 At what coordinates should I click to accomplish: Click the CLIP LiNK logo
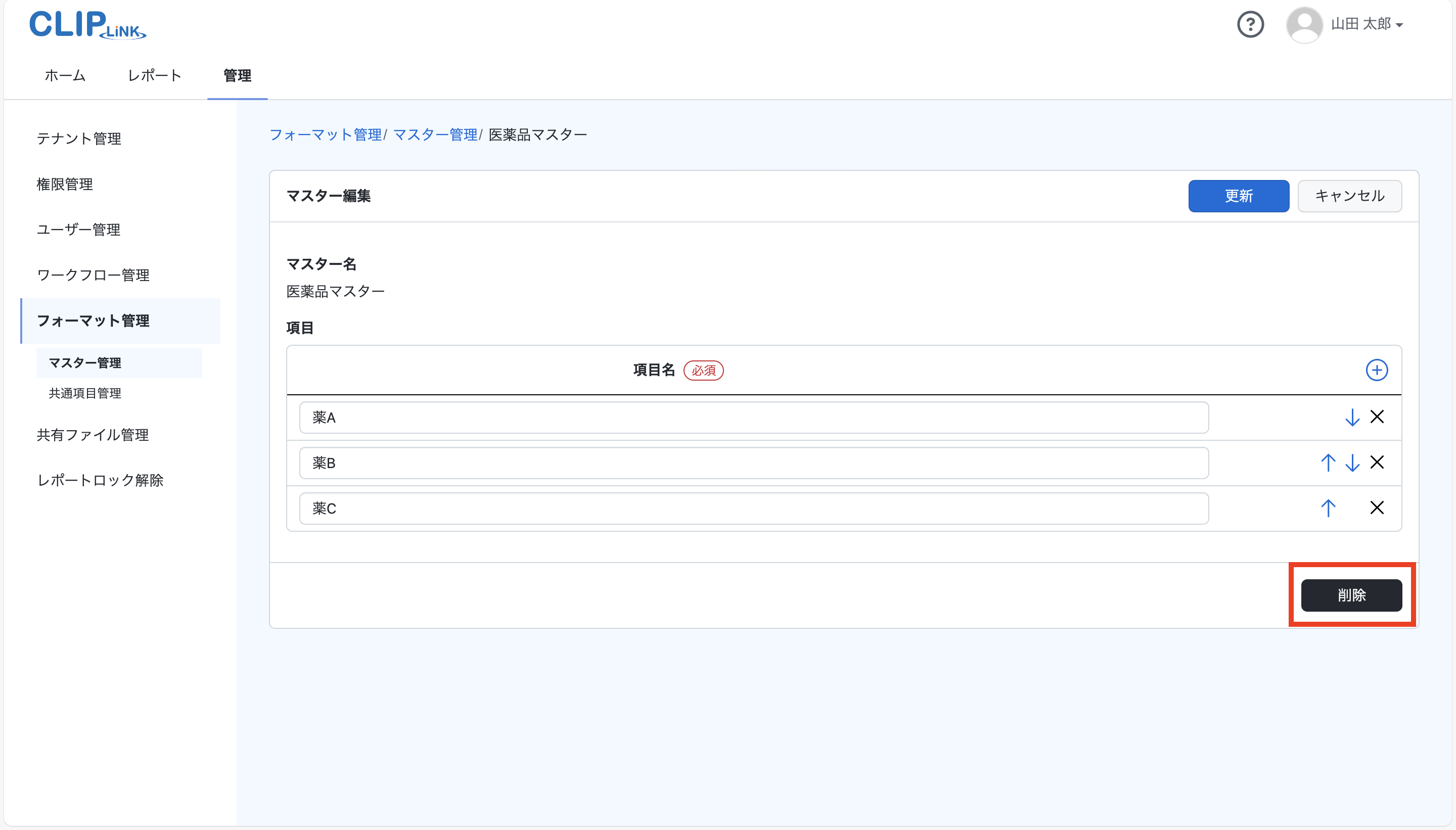86,24
